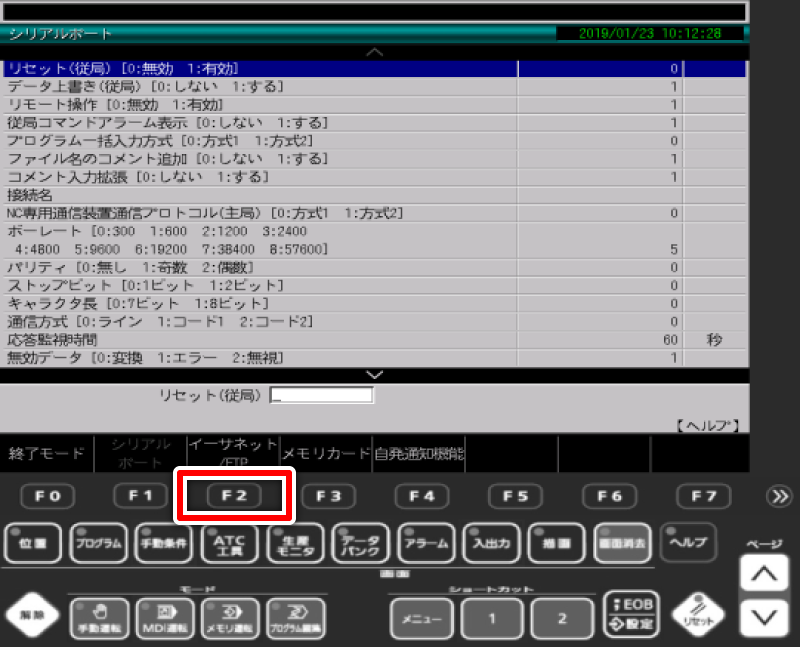Click the 【ヘルプ】 link
Viewport: 800px width, 648px height.
pos(707,426)
